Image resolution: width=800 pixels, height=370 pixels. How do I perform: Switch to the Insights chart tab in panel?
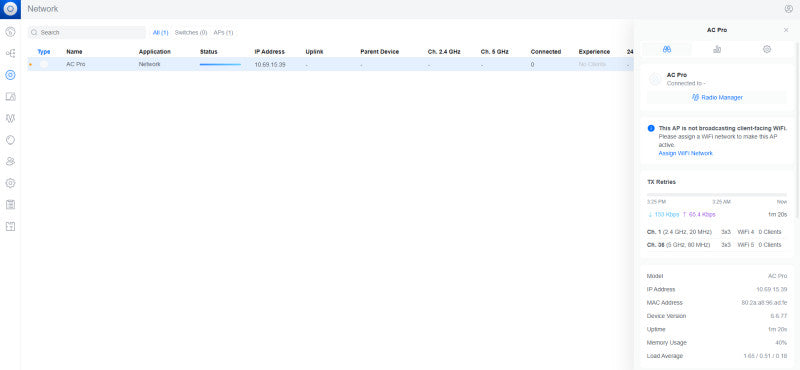click(x=717, y=50)
